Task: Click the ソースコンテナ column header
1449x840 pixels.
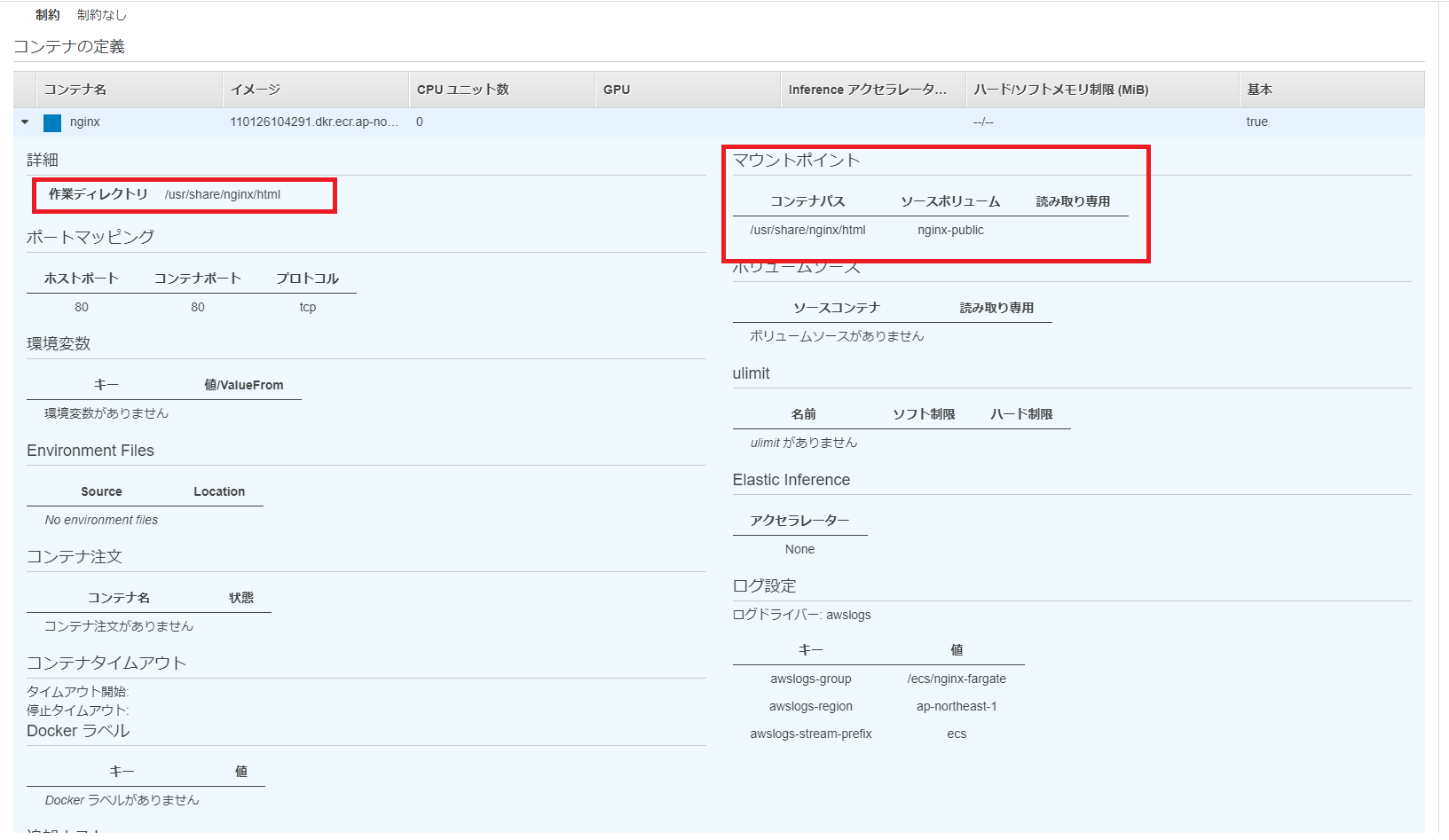Action: click(837, 308)
